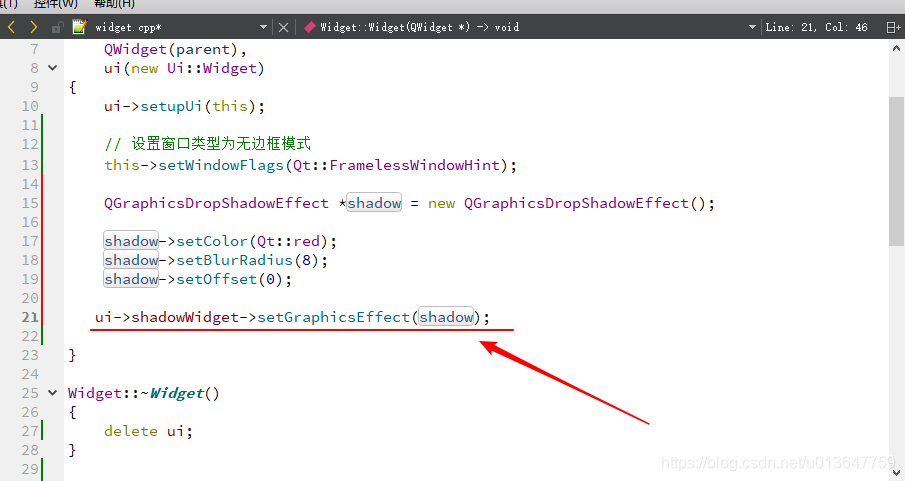905x481 pixels.
Task: Collapse the code fold at line 8
Action: click(53, 68)
